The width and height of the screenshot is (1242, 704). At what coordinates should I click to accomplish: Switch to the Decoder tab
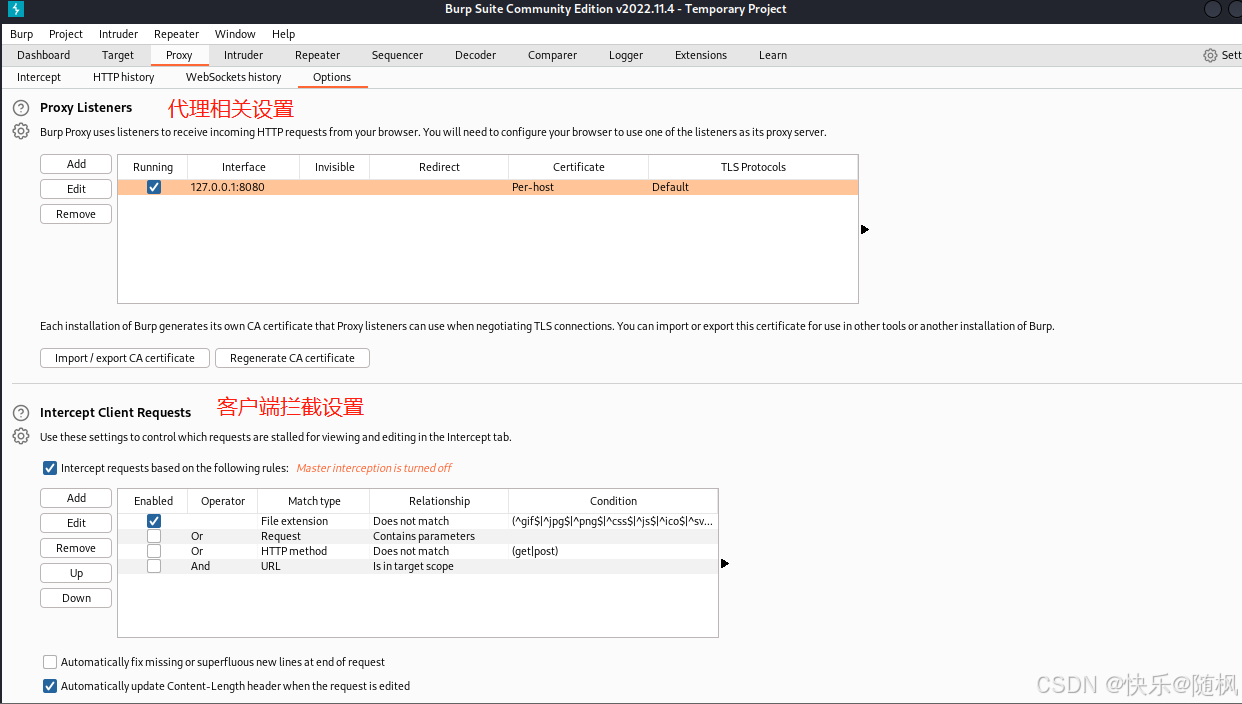pos(475,55)
